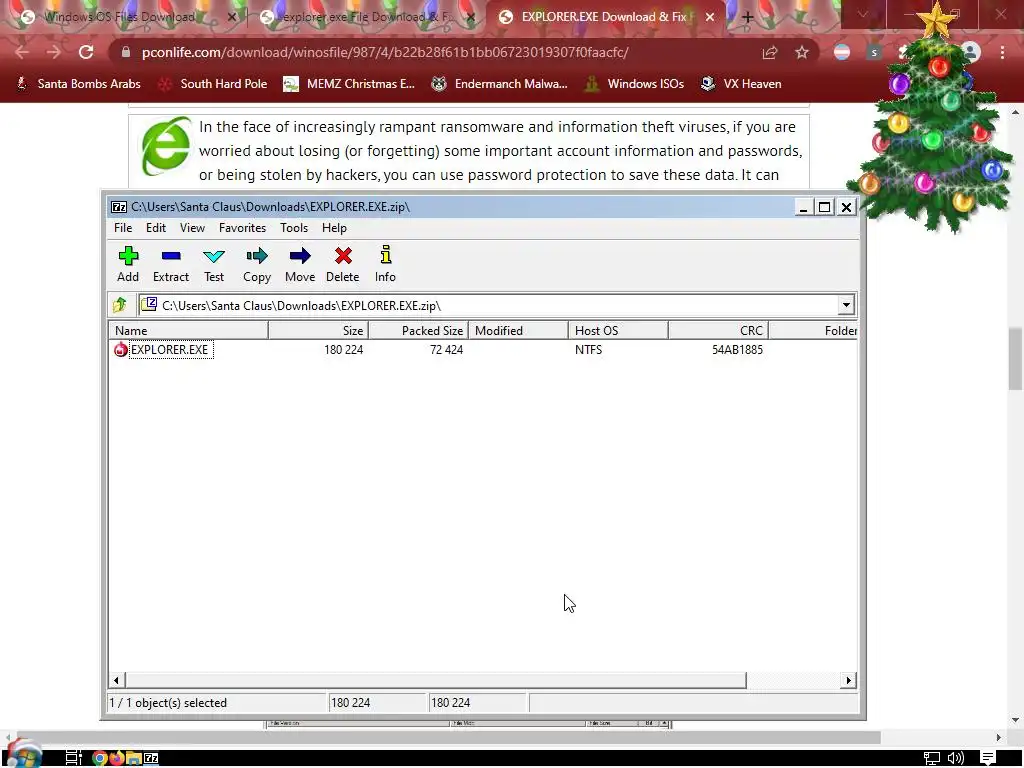Extract the archive using the Extract icon
The image size is (1024, 768).
click(170, 264)
